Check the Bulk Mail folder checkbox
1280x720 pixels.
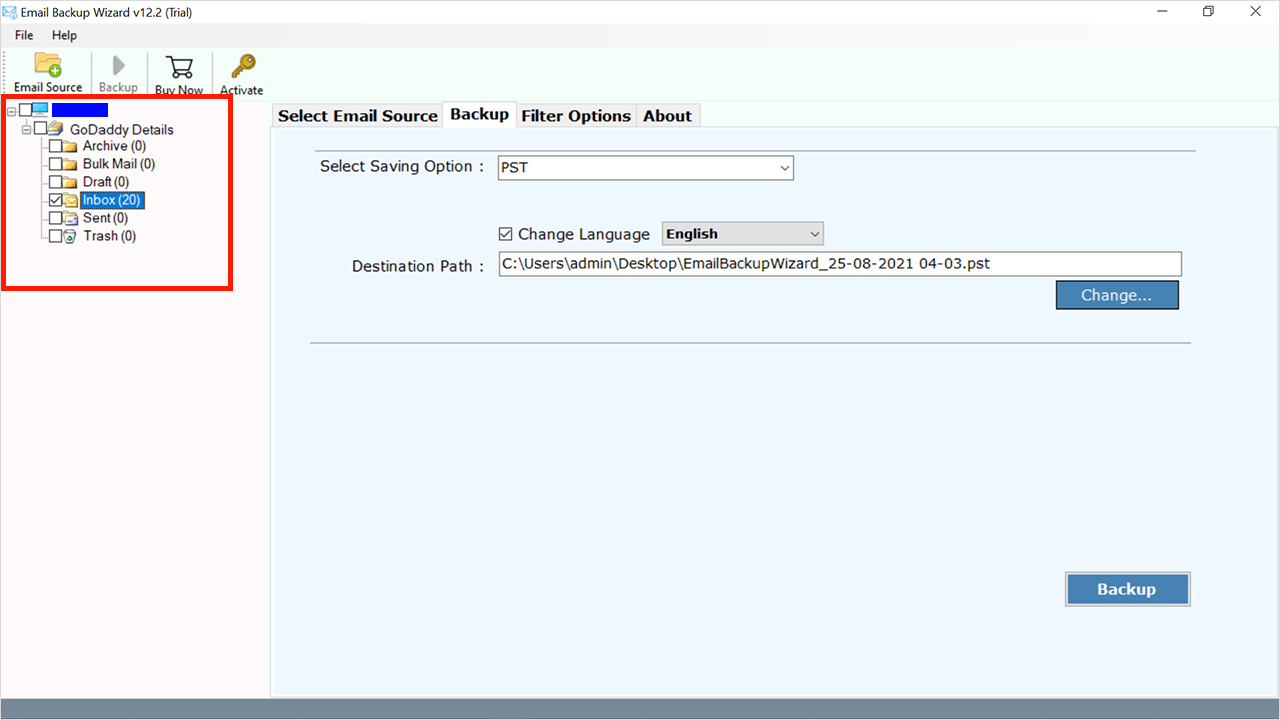pyautogui.click(x=56, y=164)
